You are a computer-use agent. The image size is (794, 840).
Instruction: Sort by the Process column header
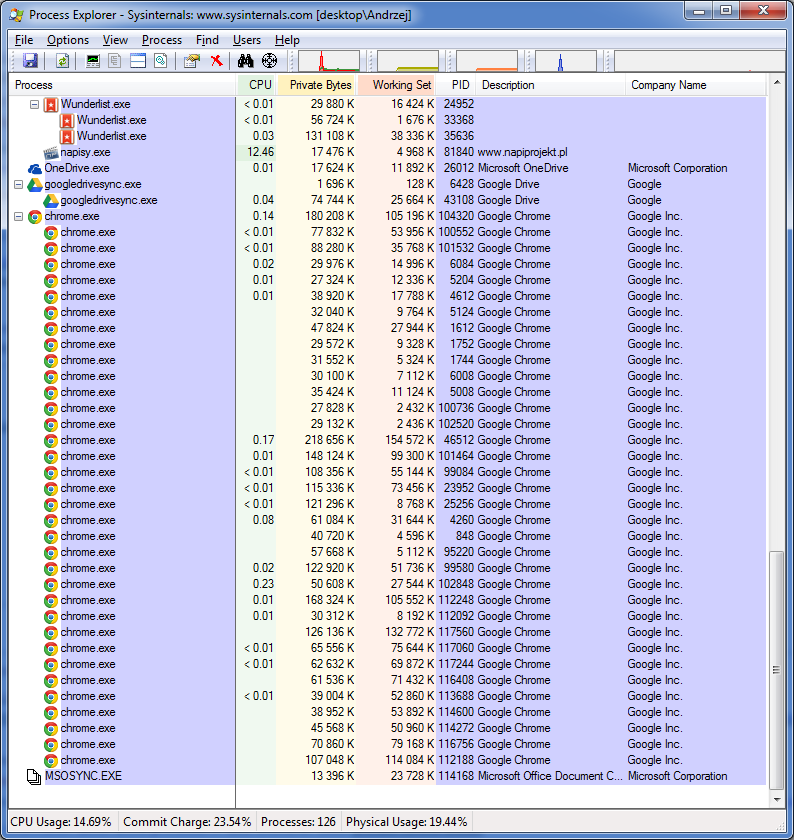tap(123, 85)
